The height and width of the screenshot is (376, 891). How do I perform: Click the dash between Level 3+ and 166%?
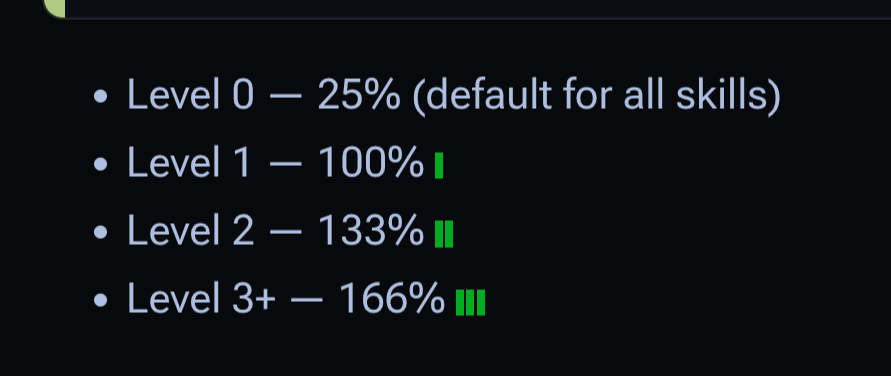307,302
